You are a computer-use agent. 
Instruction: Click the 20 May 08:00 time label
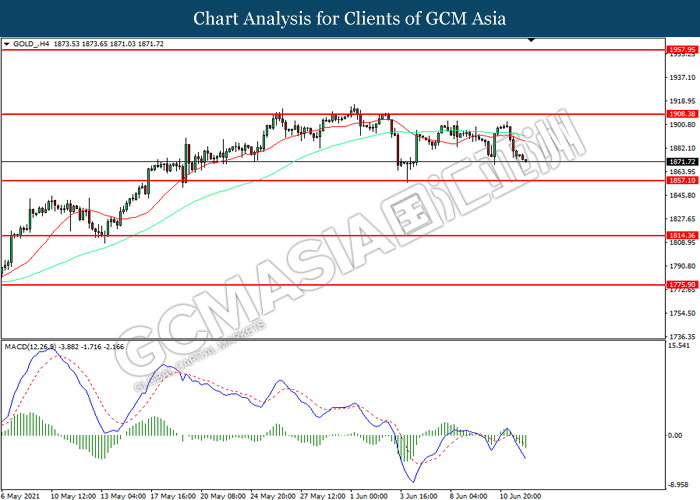[223, 496]
